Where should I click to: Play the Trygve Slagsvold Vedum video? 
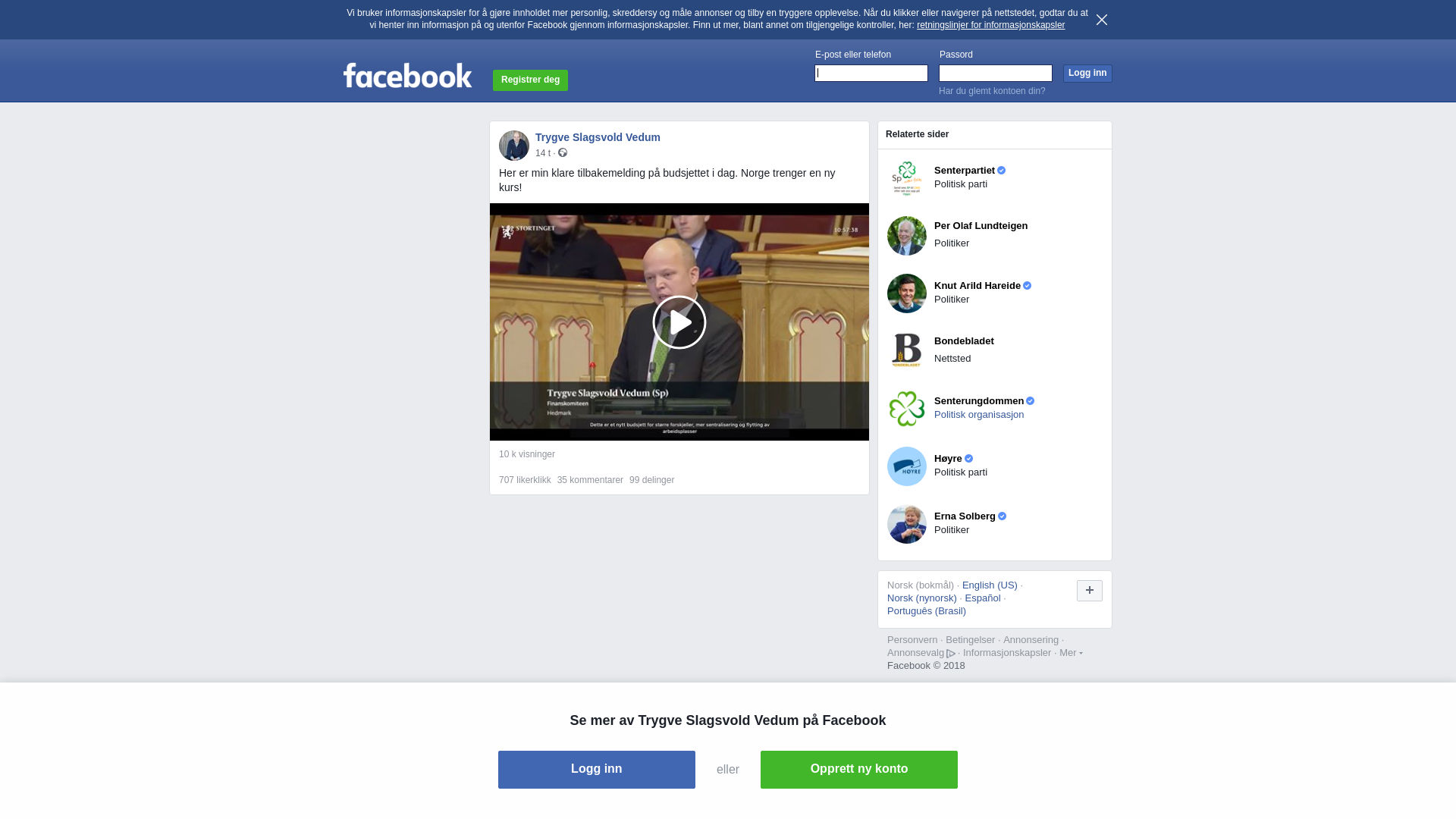point(679,322)
